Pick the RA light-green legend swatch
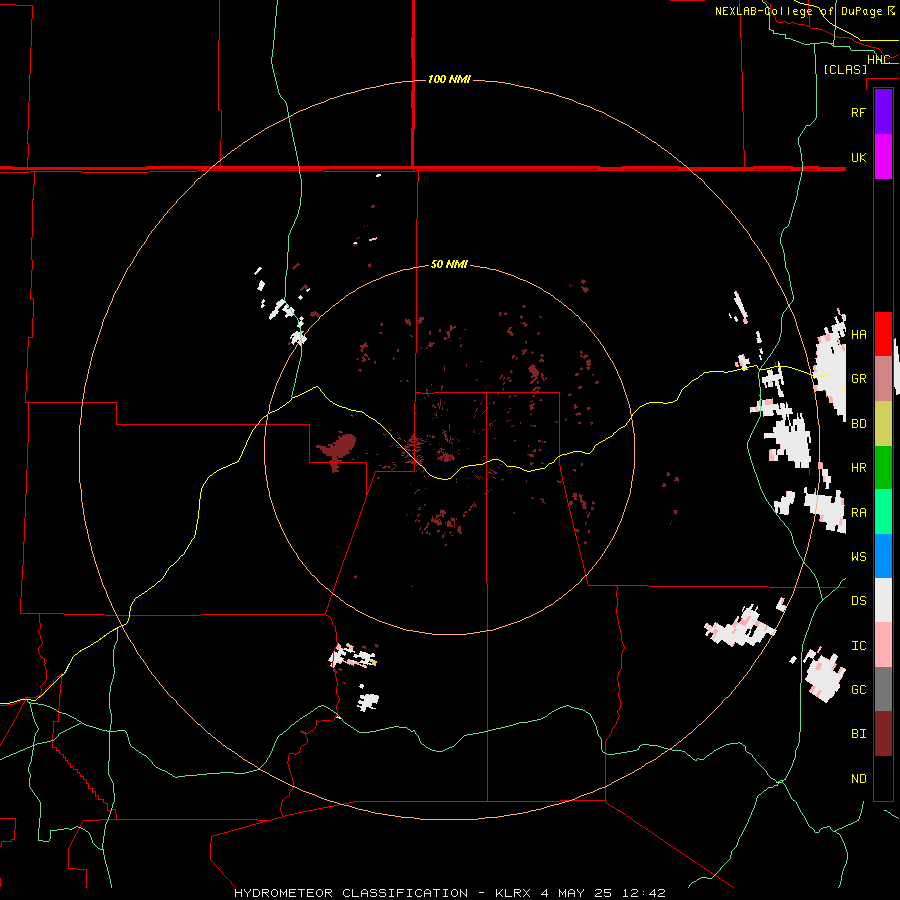 883,512
